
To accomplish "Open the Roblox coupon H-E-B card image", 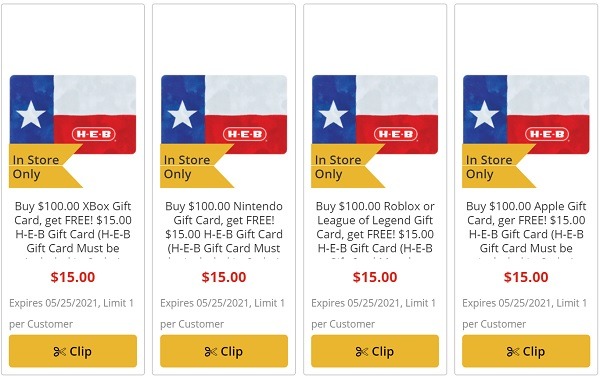I will click(x=375, y=114).
